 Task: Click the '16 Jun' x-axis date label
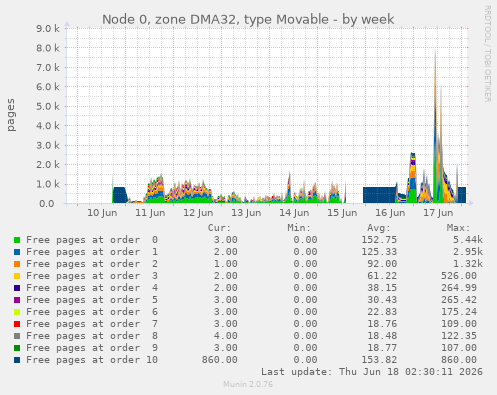pos(390,213)
